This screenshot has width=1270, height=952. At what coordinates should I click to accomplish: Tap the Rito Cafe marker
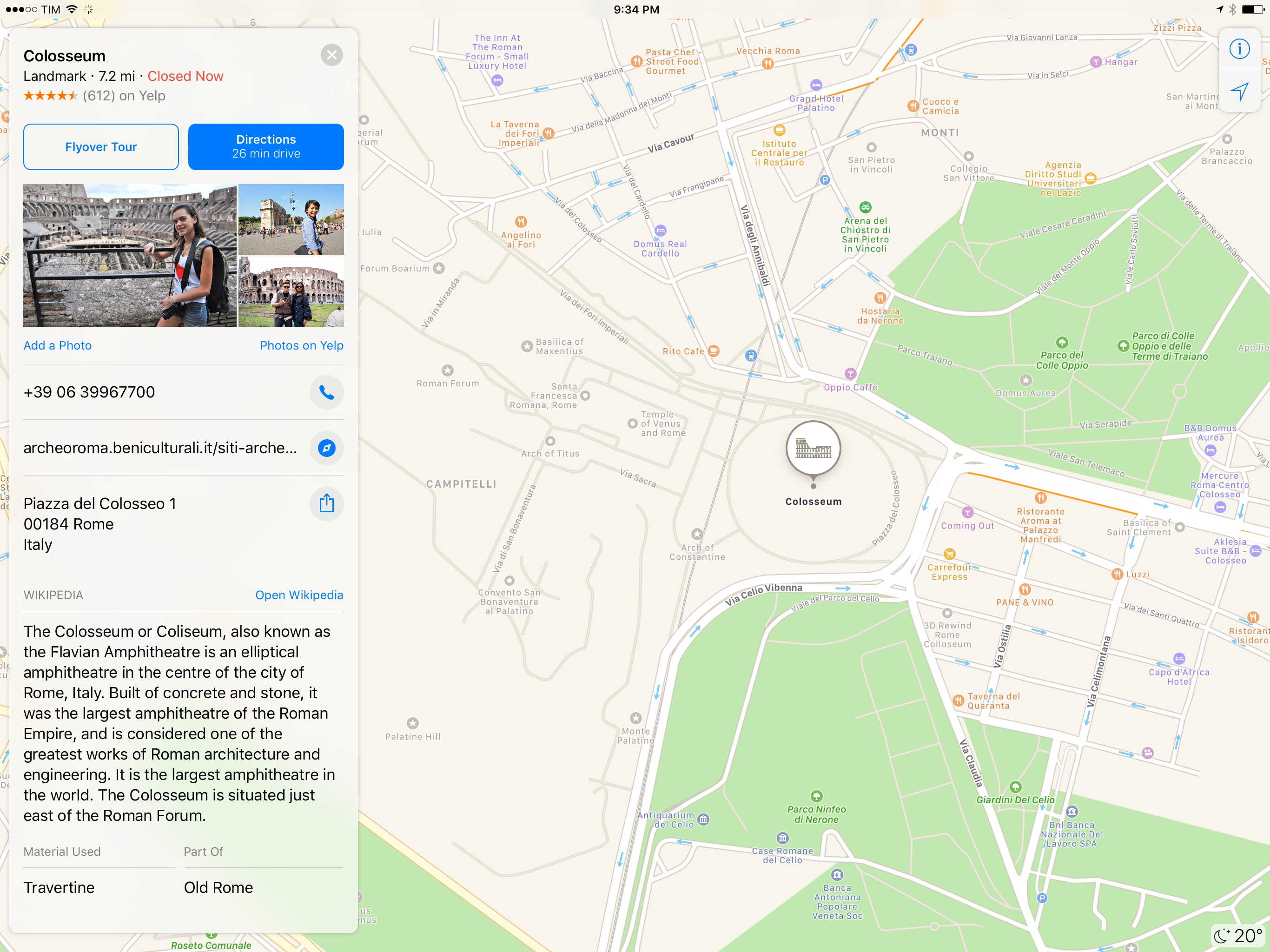click(714, 351)
